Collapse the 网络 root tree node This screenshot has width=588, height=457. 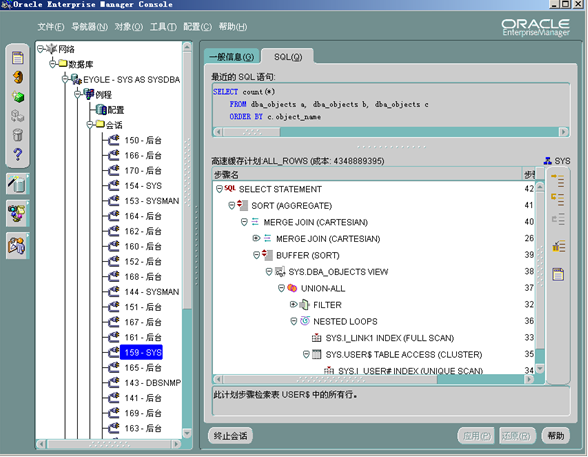(x=40, y=48)
